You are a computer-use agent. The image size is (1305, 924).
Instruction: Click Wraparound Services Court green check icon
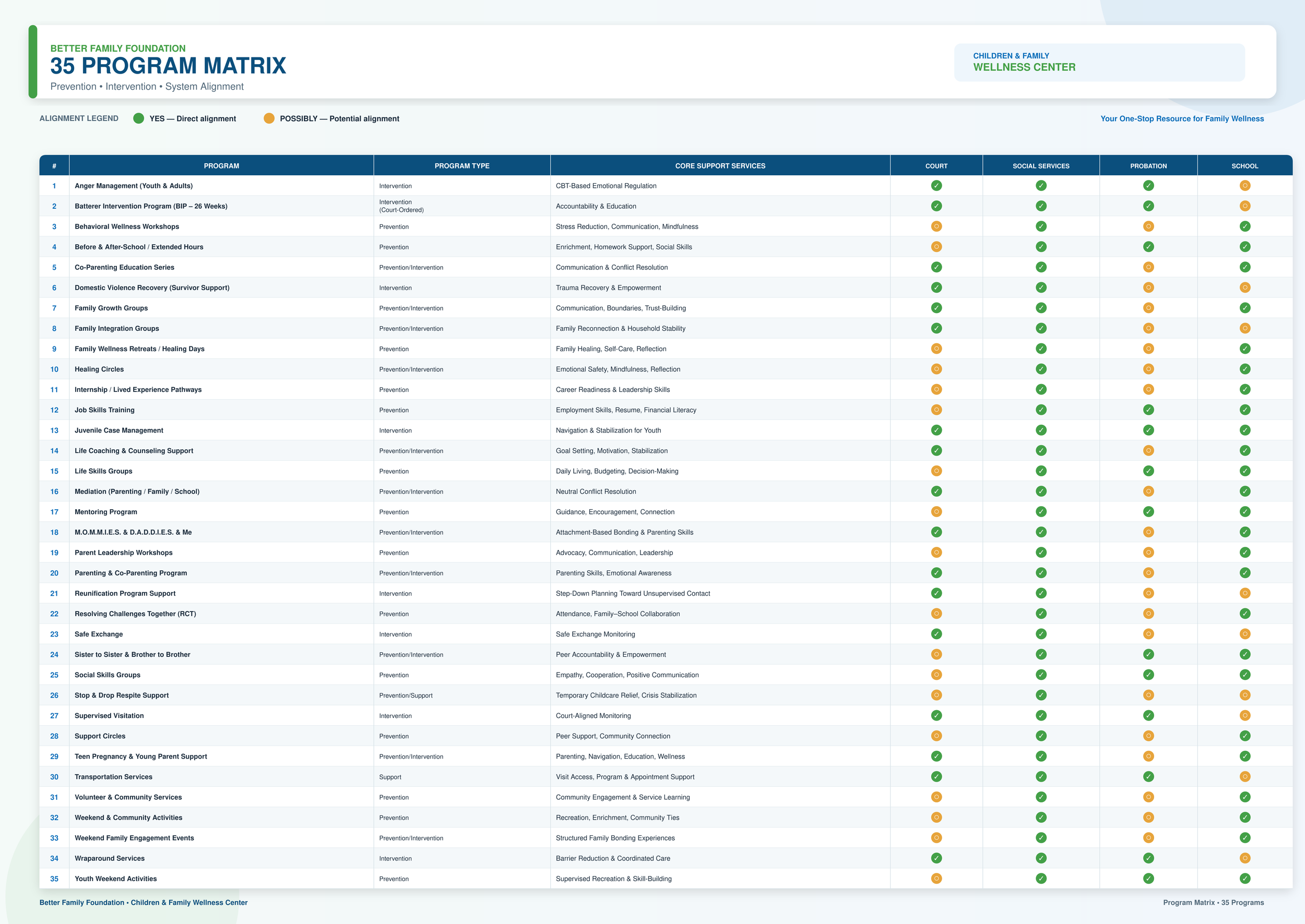(936, 858)
